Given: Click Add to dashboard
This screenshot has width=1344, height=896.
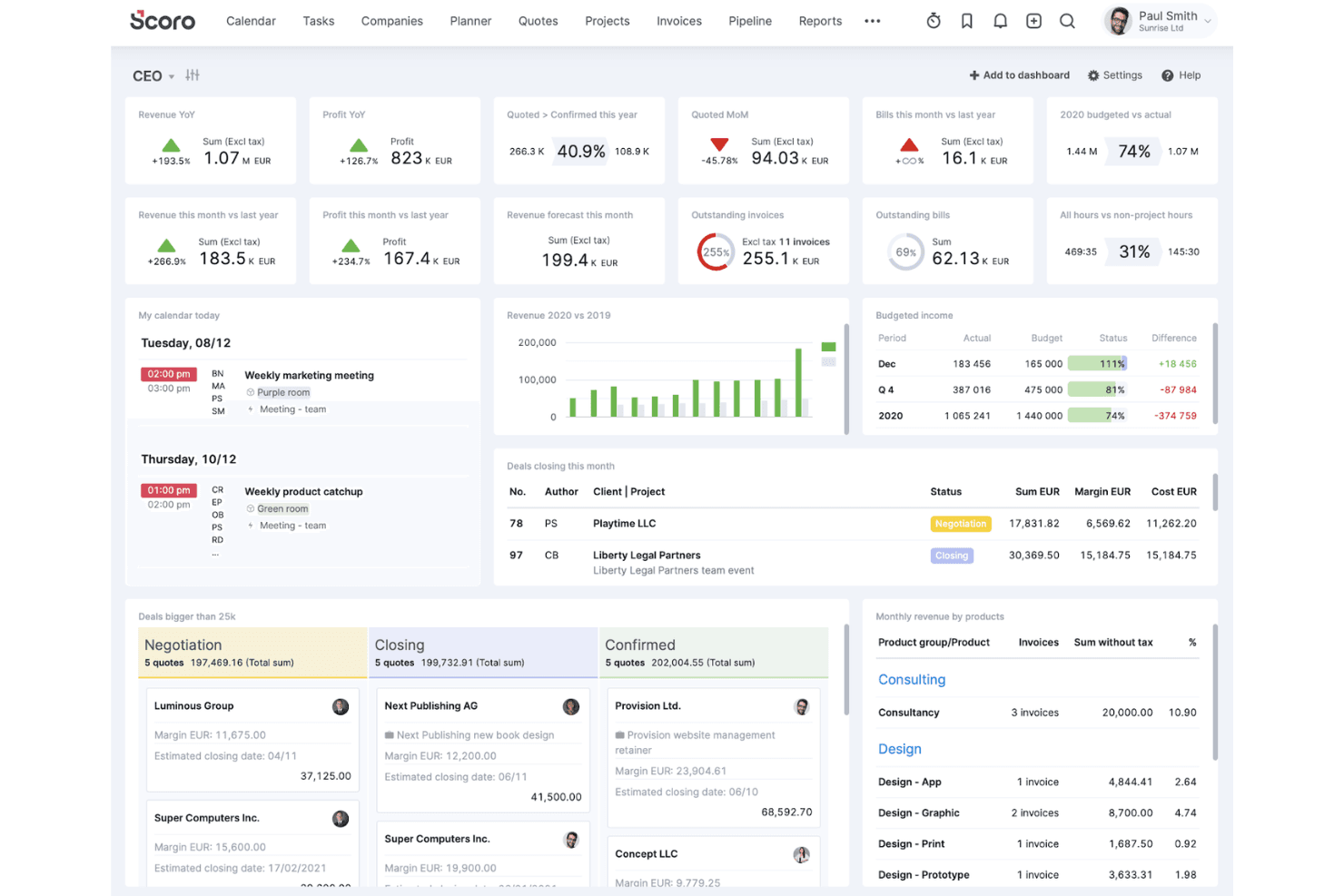Looking at the screenshot, I should pos(1019,75).
